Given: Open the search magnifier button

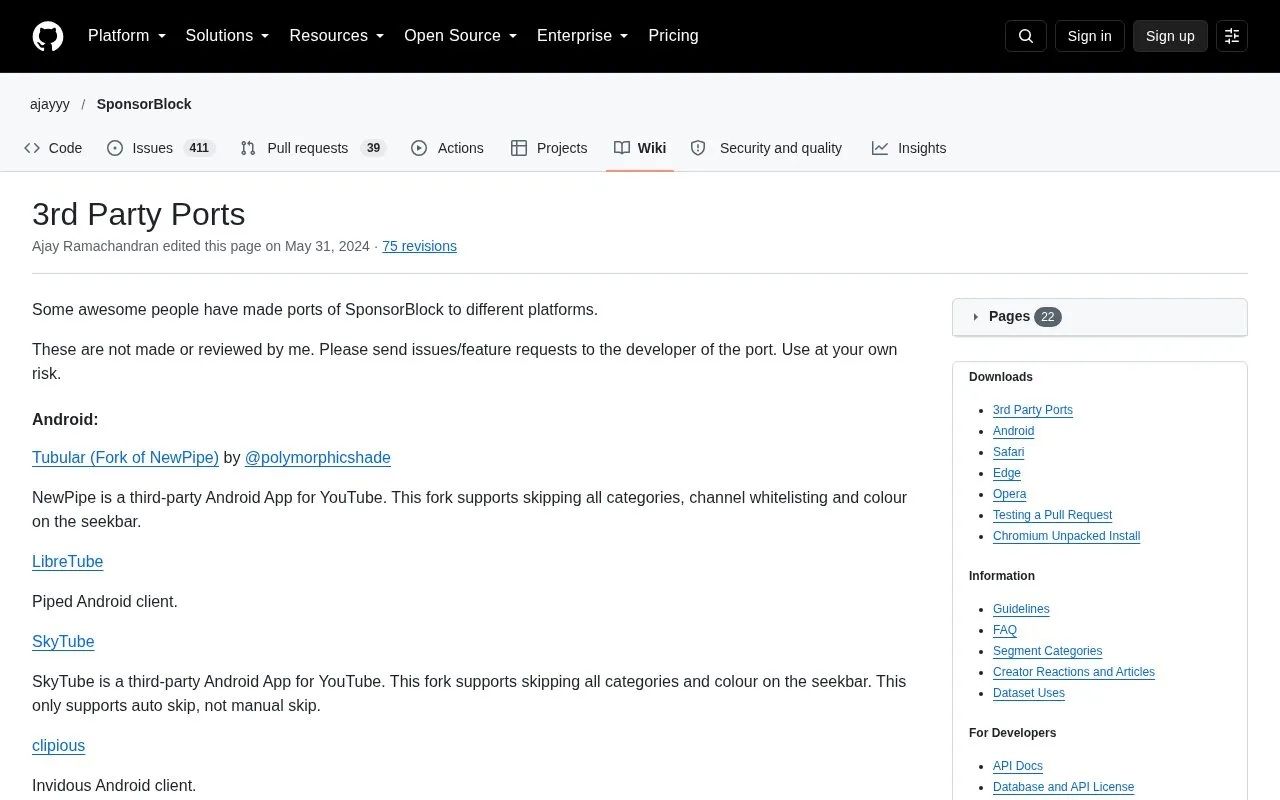Looking at the screenshot, I should 1026,36.
